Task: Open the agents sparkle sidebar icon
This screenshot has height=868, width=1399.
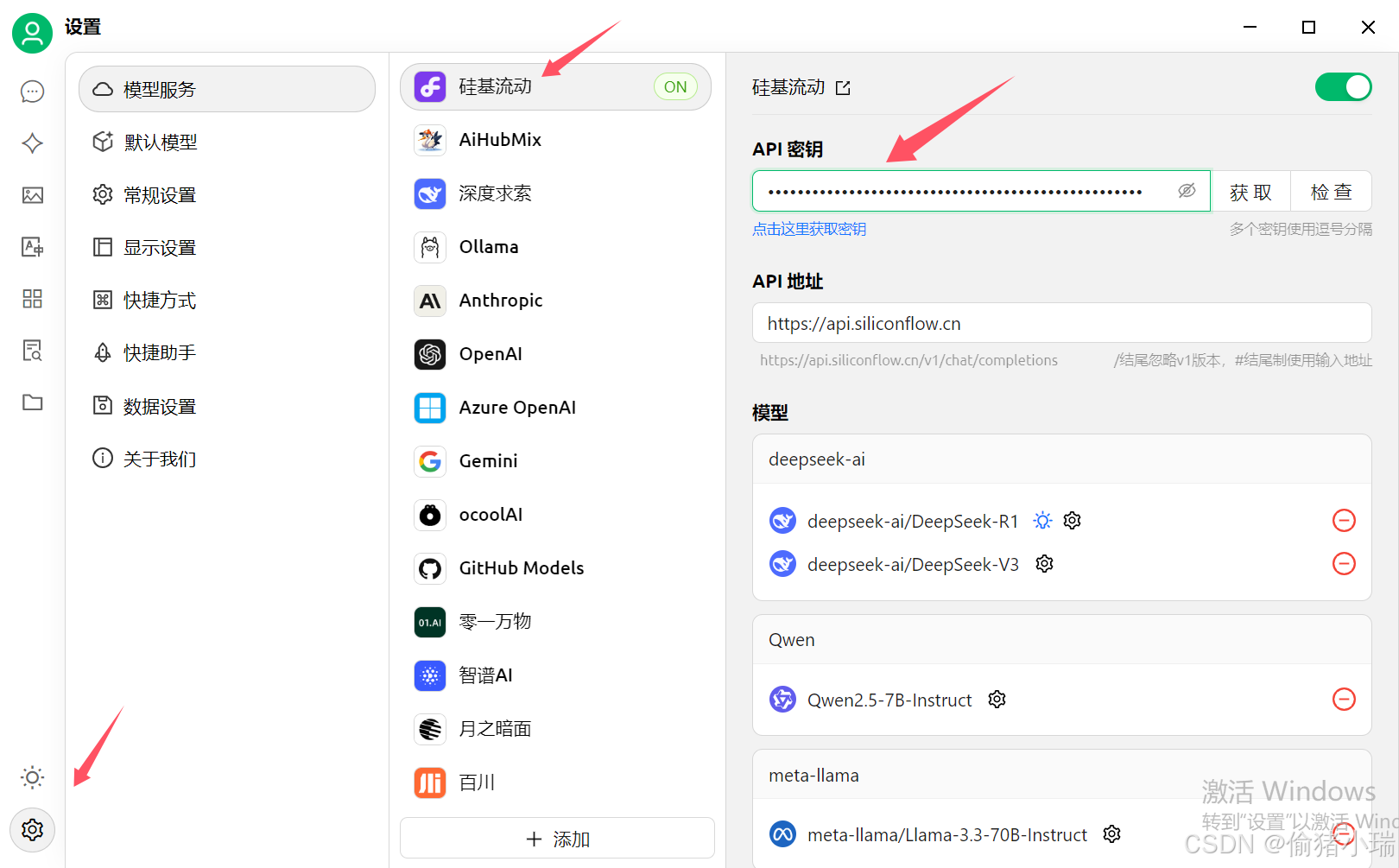Action: 32,143
